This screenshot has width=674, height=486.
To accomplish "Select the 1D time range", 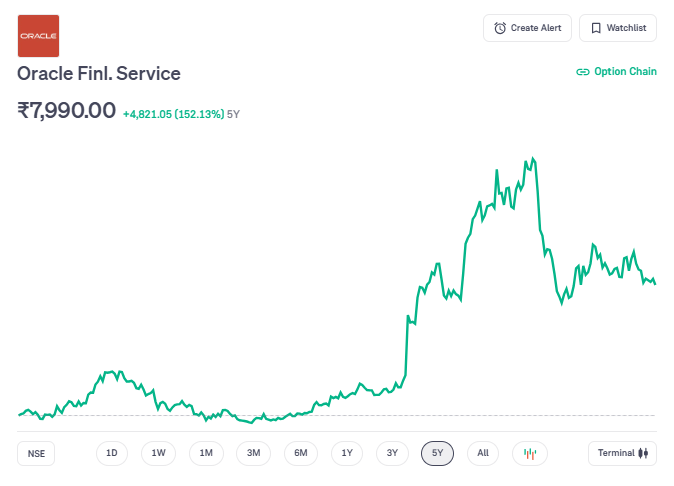I will 112,453.
